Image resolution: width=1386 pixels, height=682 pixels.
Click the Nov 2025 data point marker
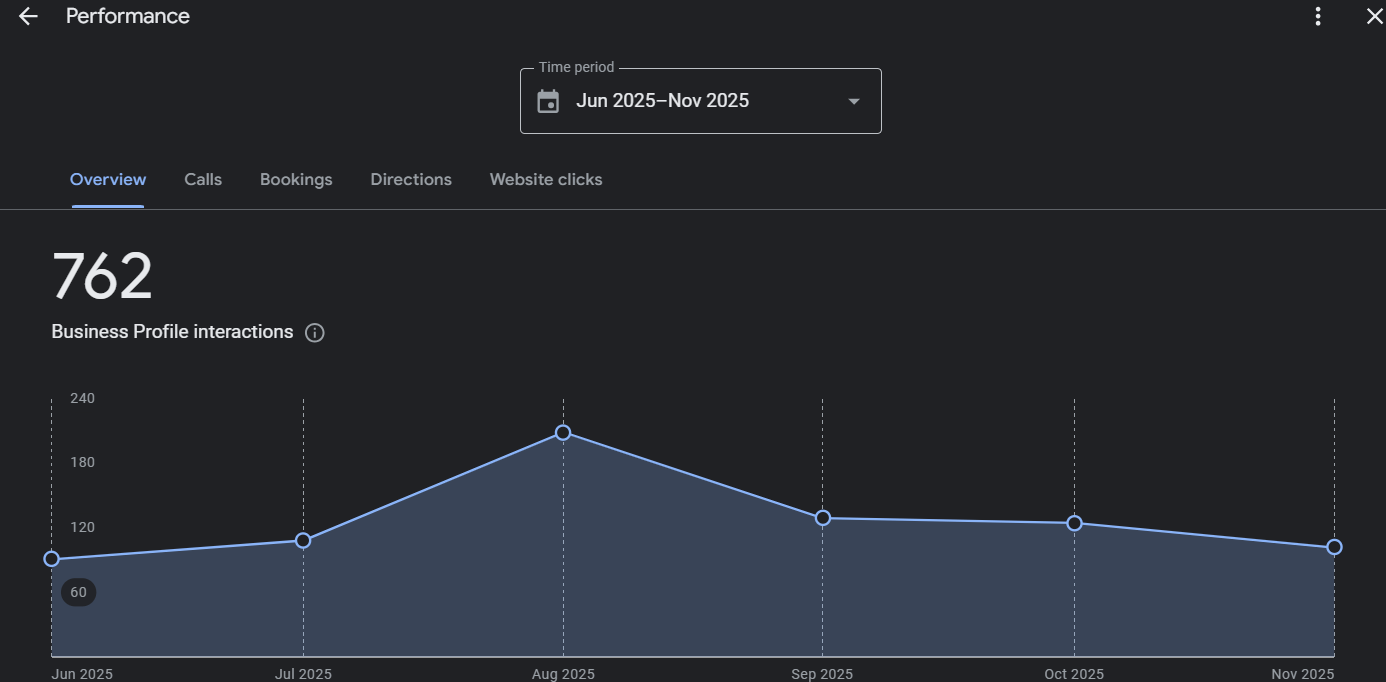1334,547
